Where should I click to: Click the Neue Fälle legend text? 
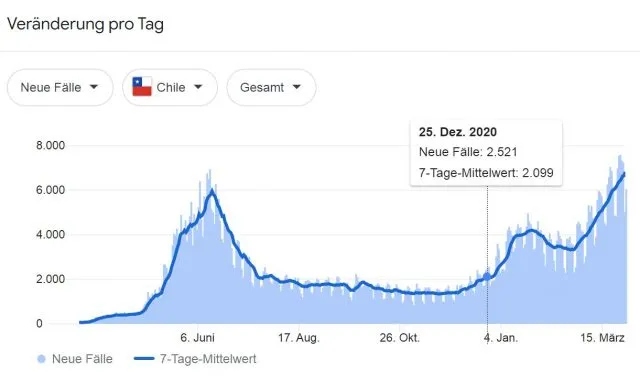[x=82, y=359]
